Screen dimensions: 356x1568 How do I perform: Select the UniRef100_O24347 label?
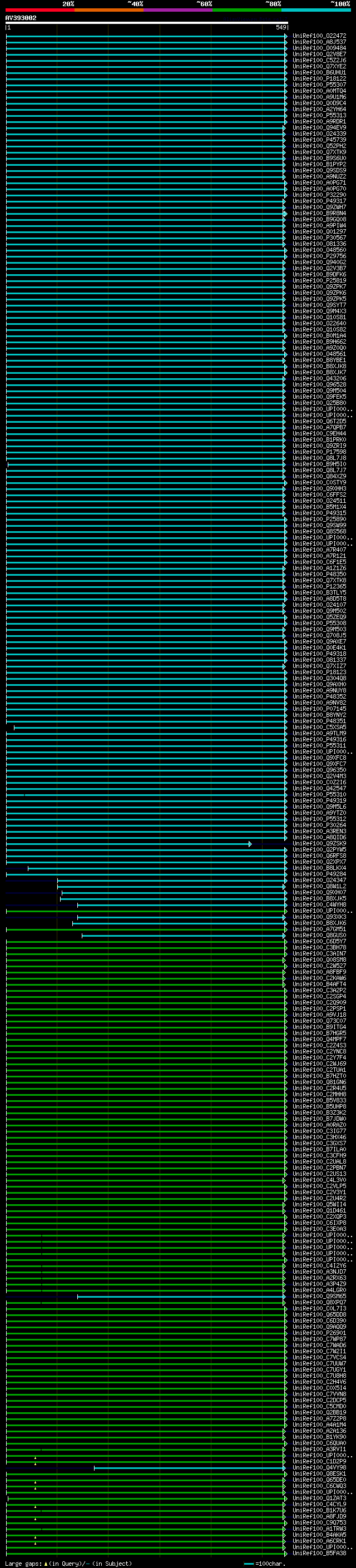319,880
